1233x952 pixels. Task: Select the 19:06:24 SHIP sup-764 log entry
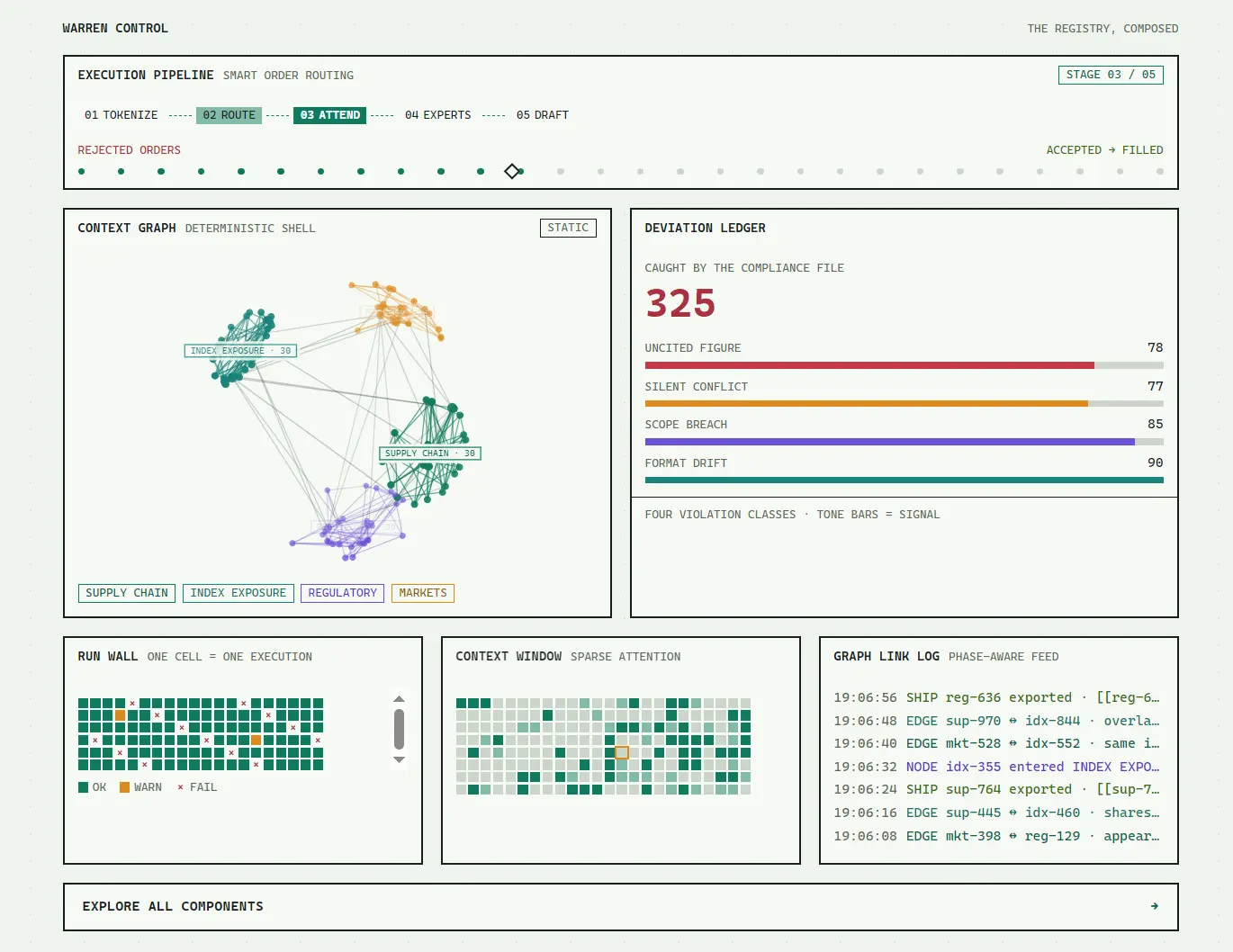[997, 789]
